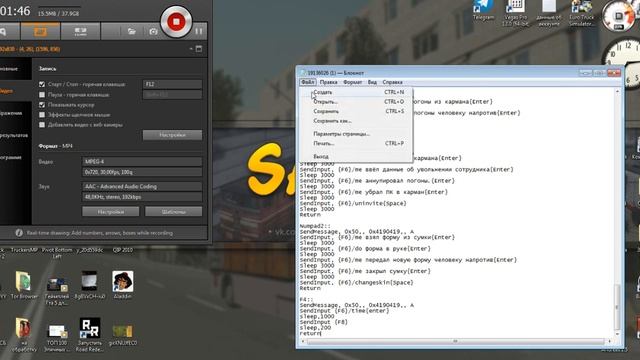Select the Tor Browser folder icon
The width and height of the screenshot is (640, 360).
click(x=24, y=284)
